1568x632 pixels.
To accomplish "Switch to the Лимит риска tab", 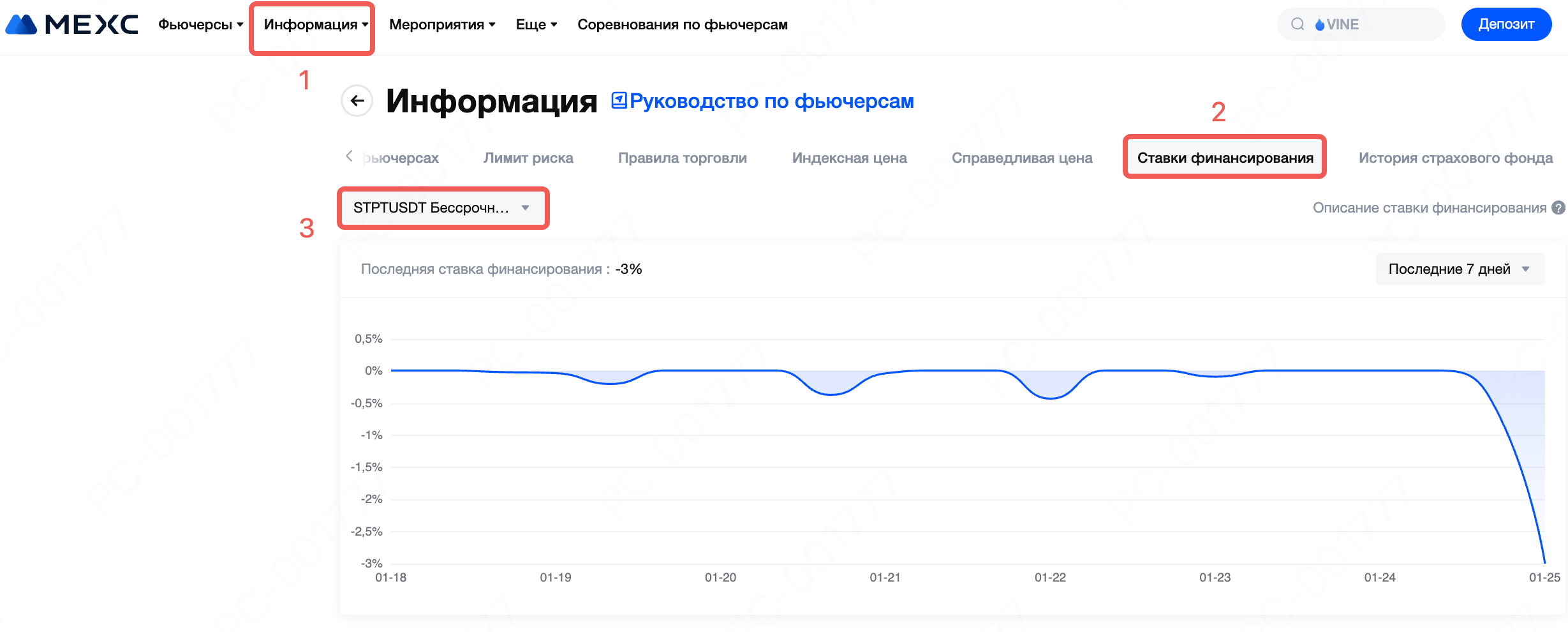I will 528,158.
